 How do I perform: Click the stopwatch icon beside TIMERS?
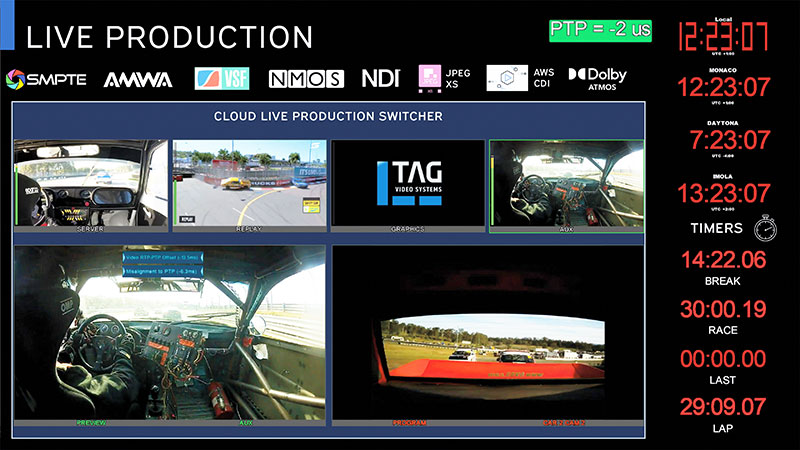point(765,228)
